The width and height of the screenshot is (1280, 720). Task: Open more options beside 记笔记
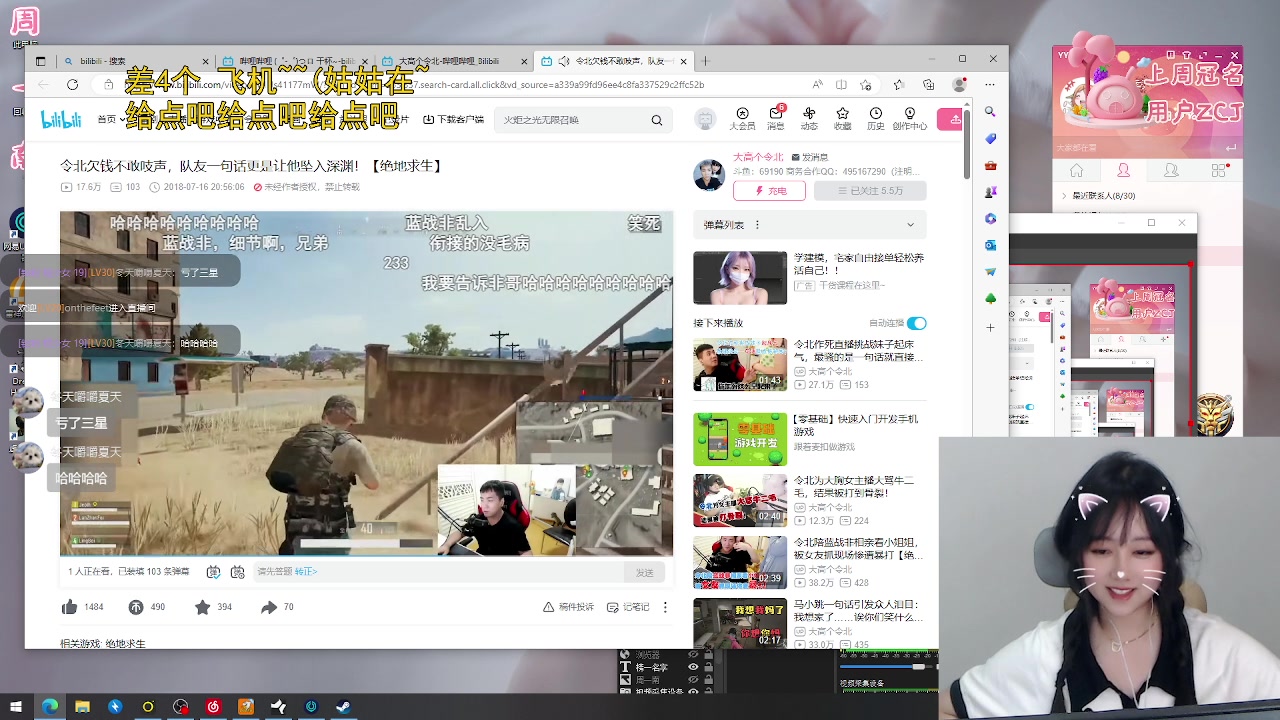[x=665, y=607]
